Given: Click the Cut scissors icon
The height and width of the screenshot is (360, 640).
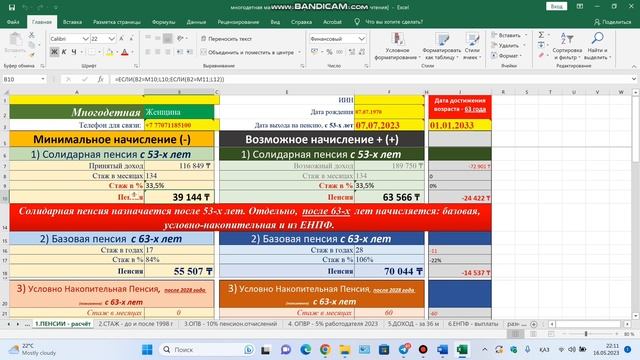Looking at the screenshot, I should coord(31,36).
